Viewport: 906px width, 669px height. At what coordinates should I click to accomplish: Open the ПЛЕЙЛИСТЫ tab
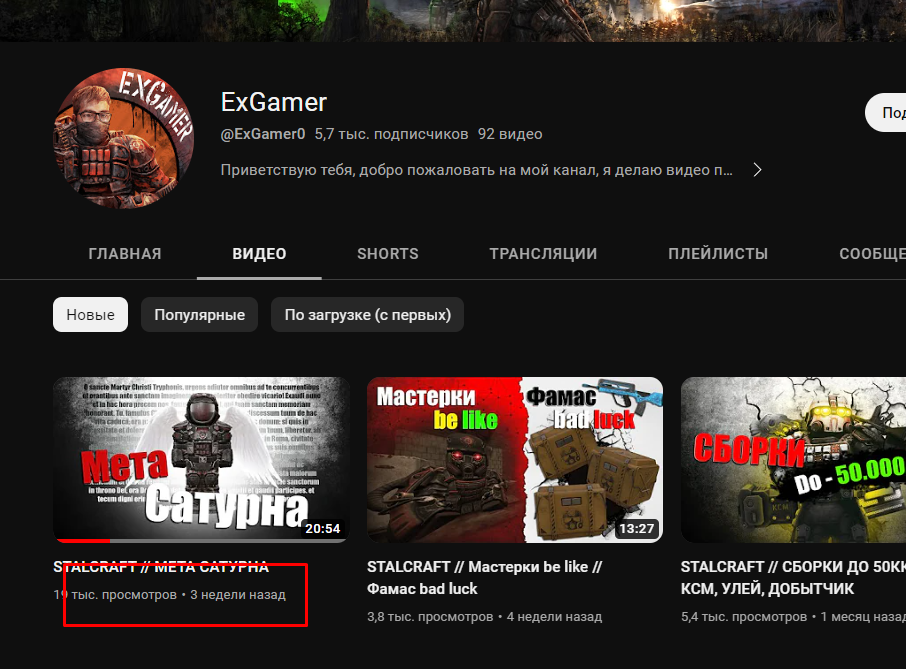click(718, 254)
